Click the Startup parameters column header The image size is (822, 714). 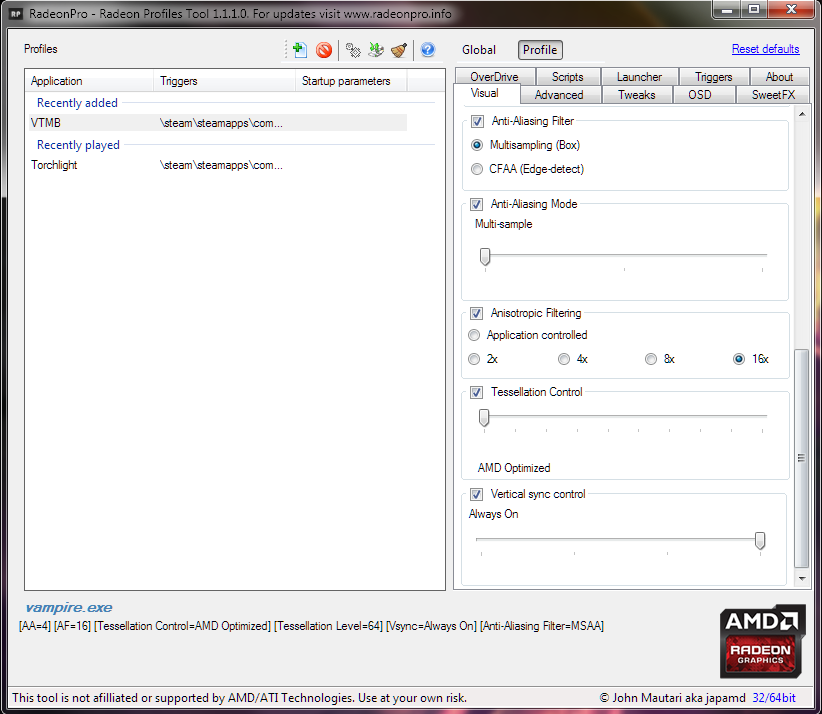coord(351,81)
